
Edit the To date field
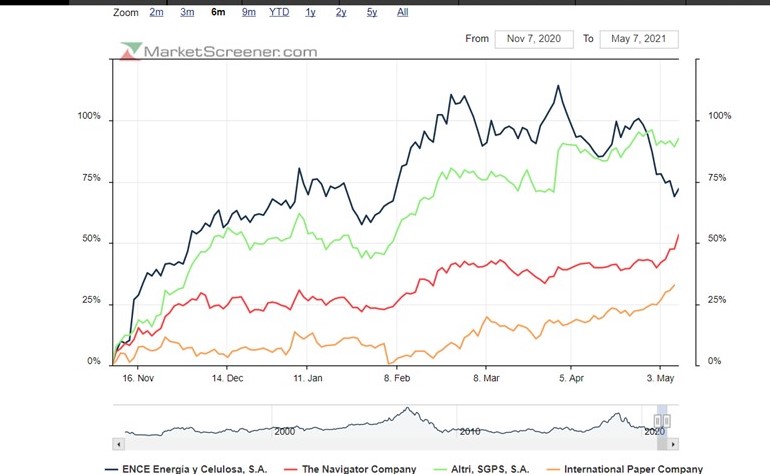coord(639,39)
